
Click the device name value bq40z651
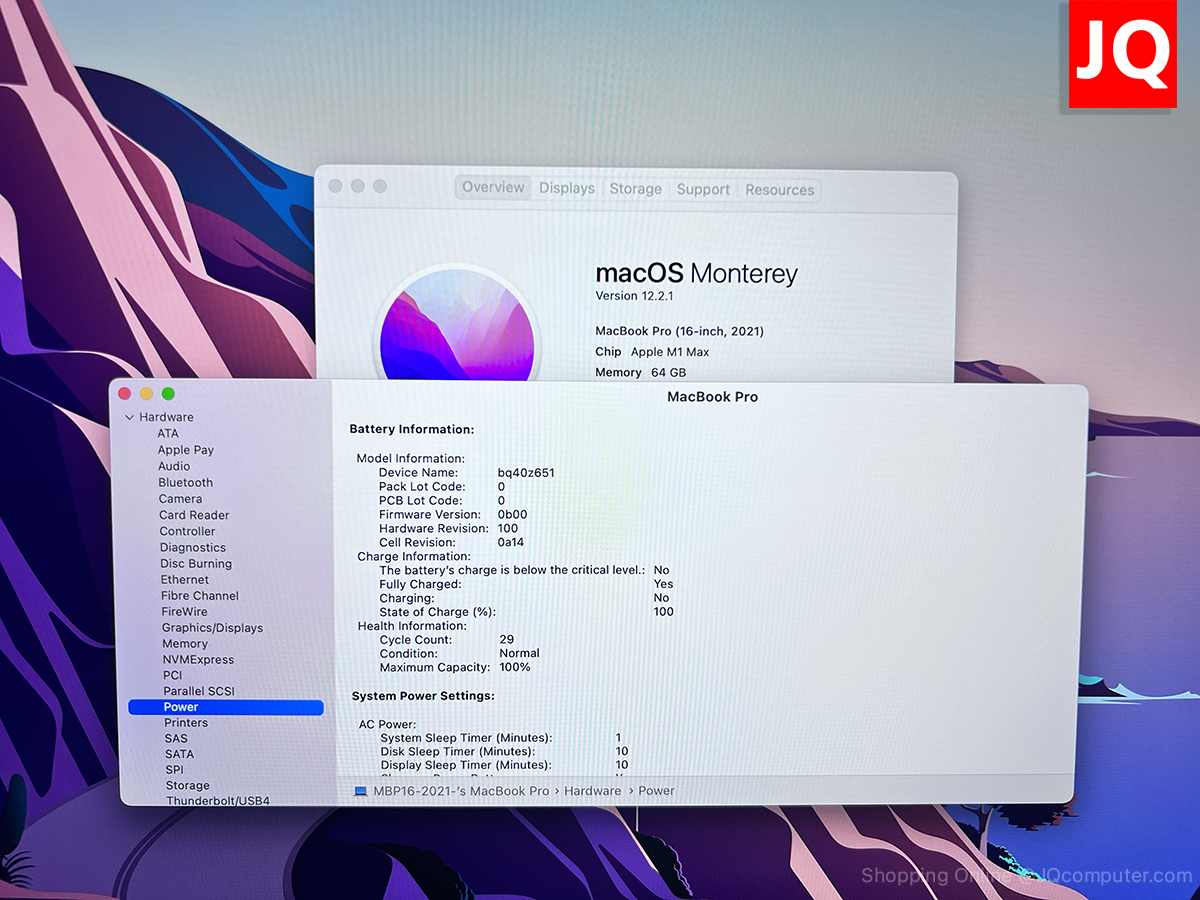526,473
